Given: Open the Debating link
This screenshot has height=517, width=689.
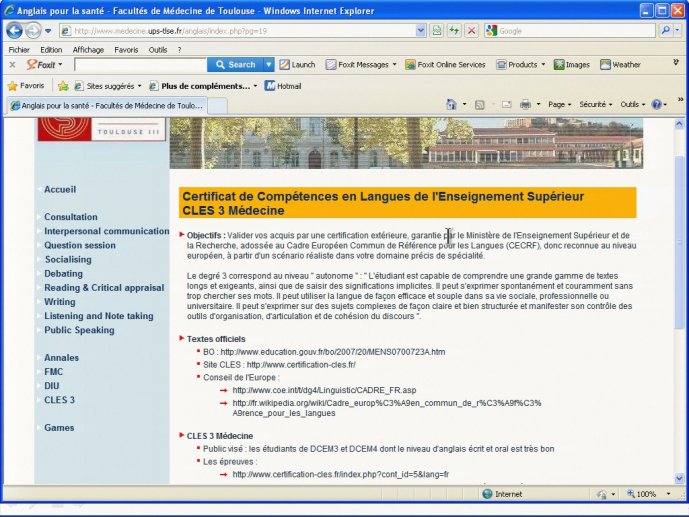Looking at the screenshot, I should click(63, 274).
